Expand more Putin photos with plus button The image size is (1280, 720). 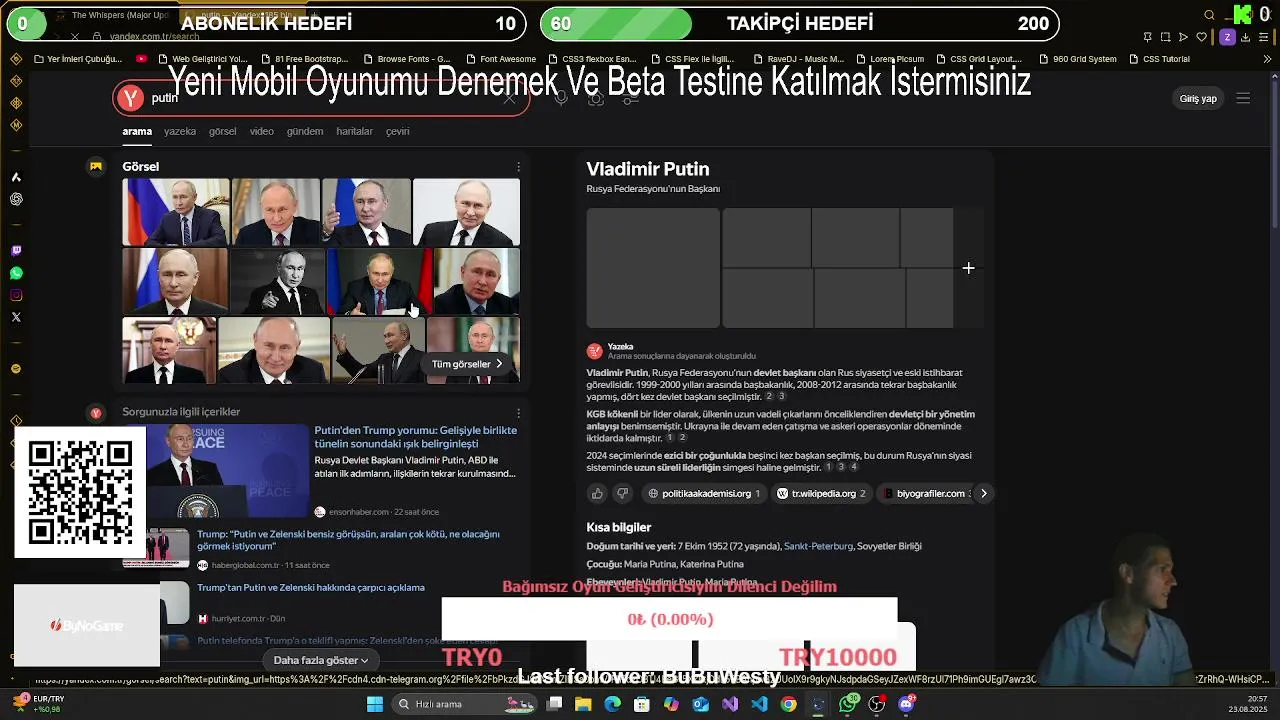pos(968,268)
